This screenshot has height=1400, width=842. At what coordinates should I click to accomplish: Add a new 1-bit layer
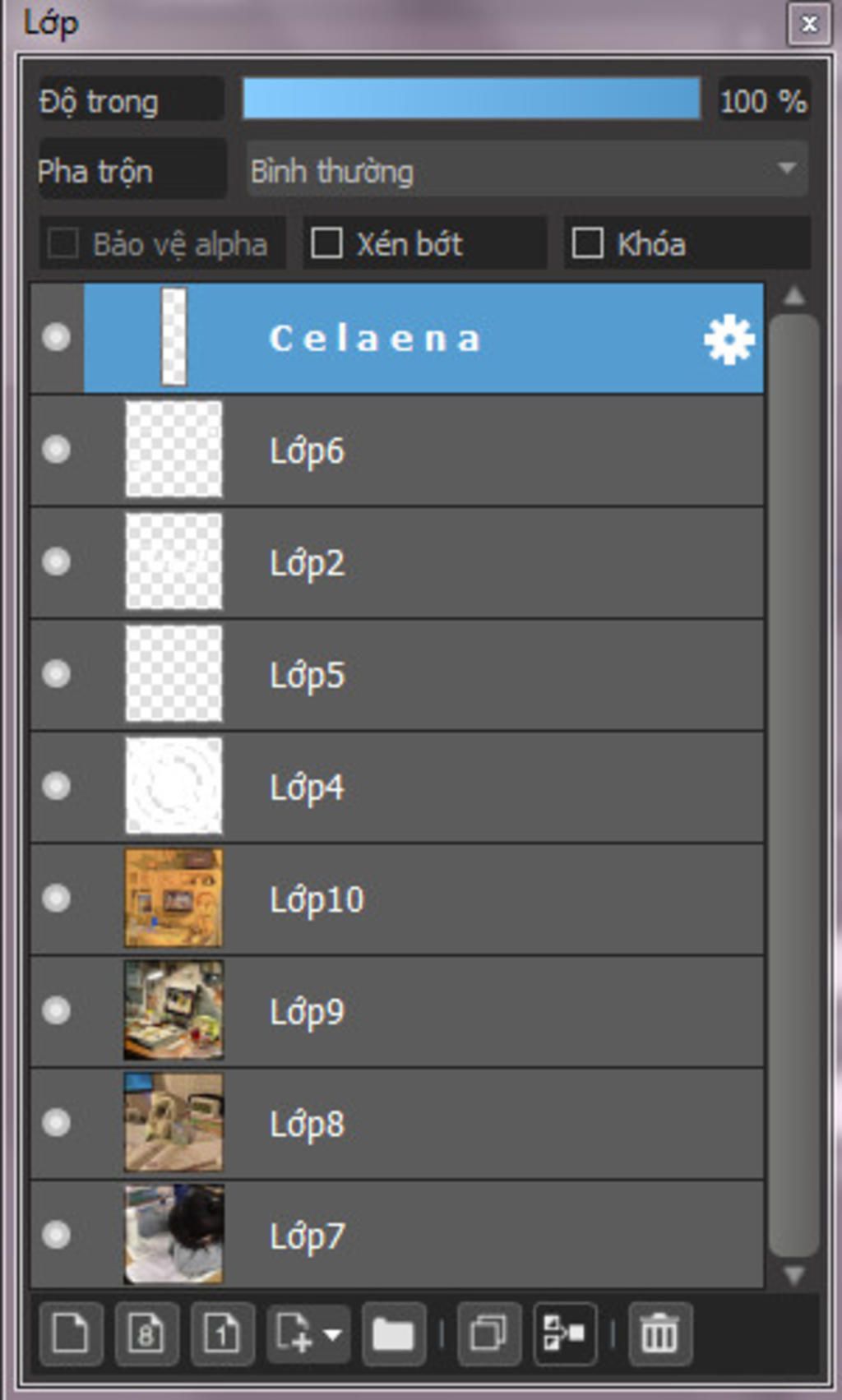pos(222,1332)
